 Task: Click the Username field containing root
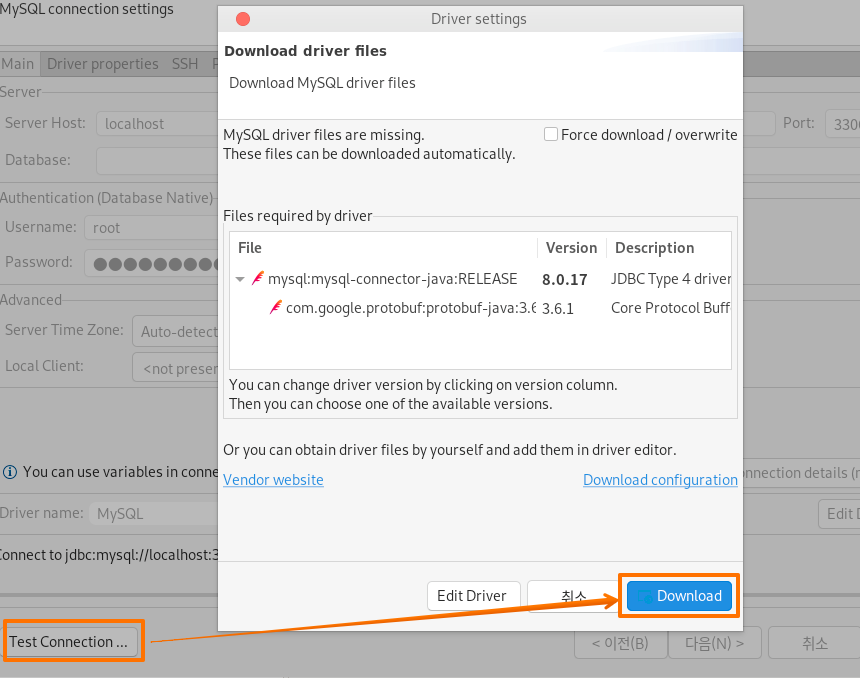[151, 228]
